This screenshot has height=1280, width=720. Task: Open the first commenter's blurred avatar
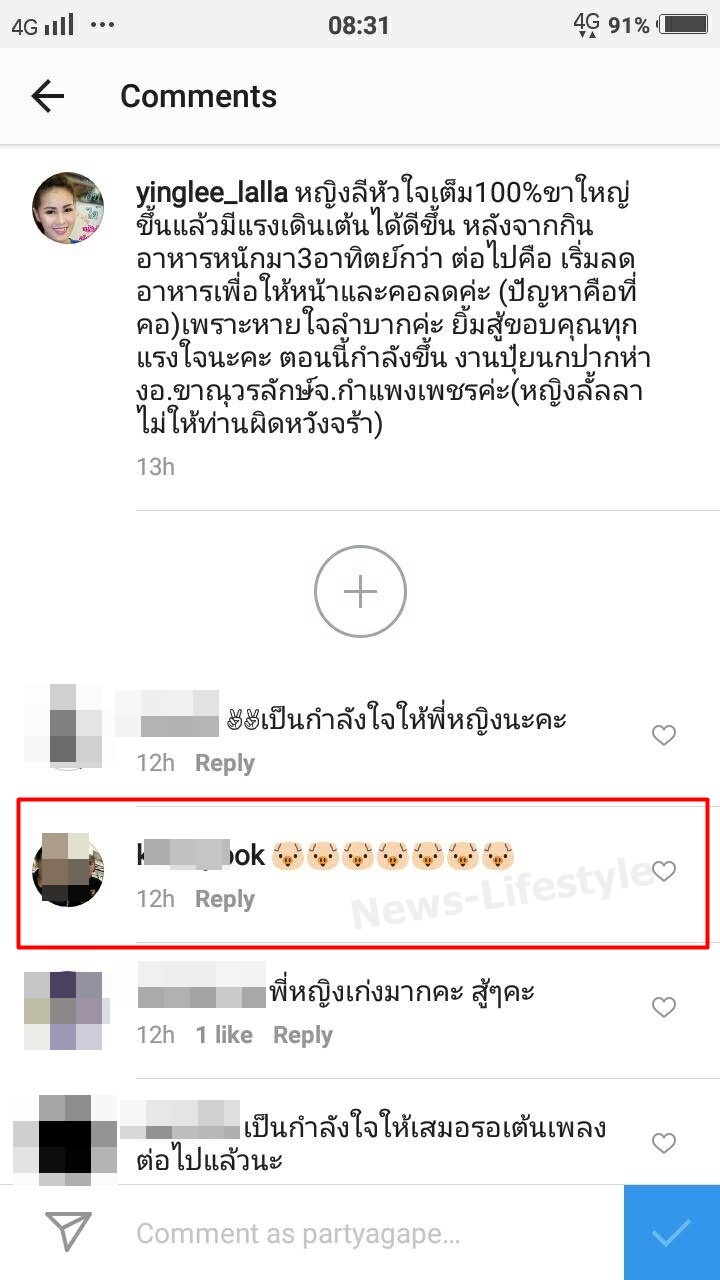pos(62,727)
